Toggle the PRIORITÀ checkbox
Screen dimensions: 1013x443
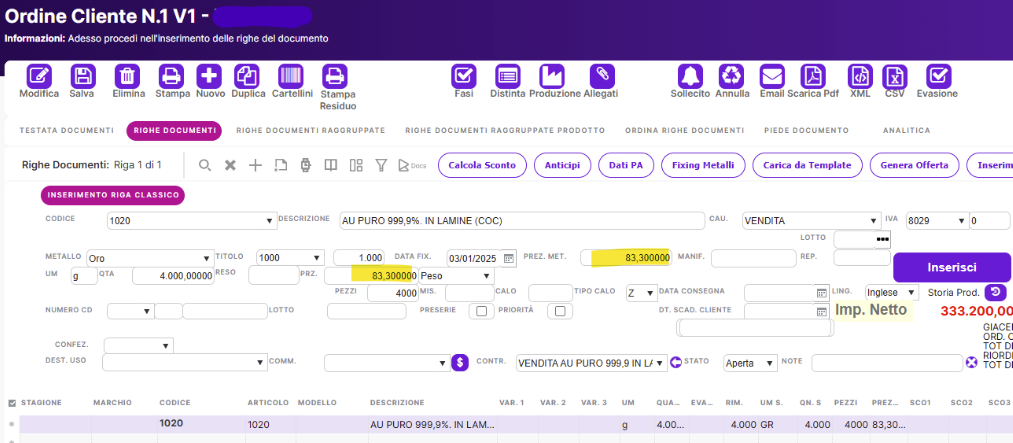559,311
